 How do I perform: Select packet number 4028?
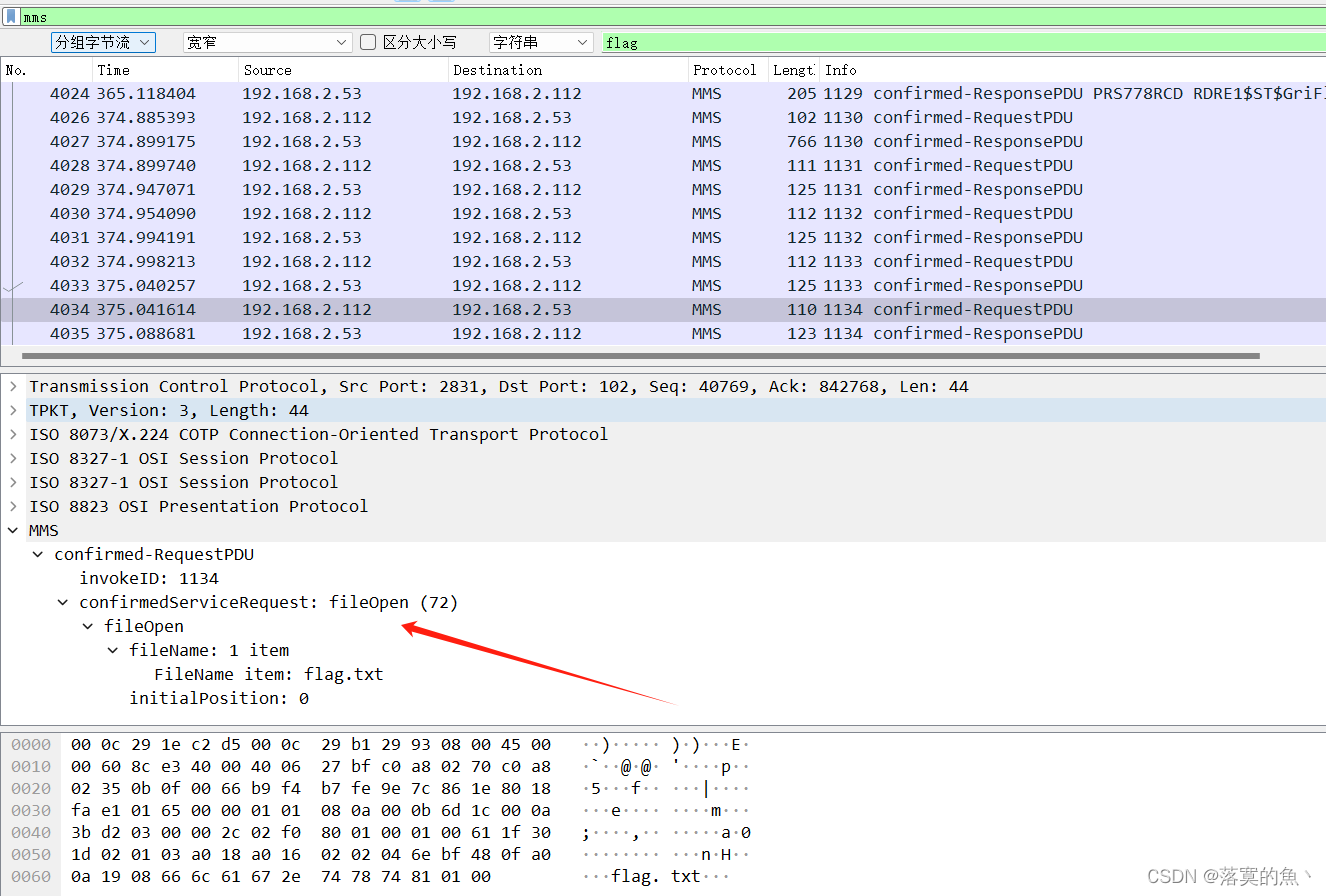[x=663, y=166]
